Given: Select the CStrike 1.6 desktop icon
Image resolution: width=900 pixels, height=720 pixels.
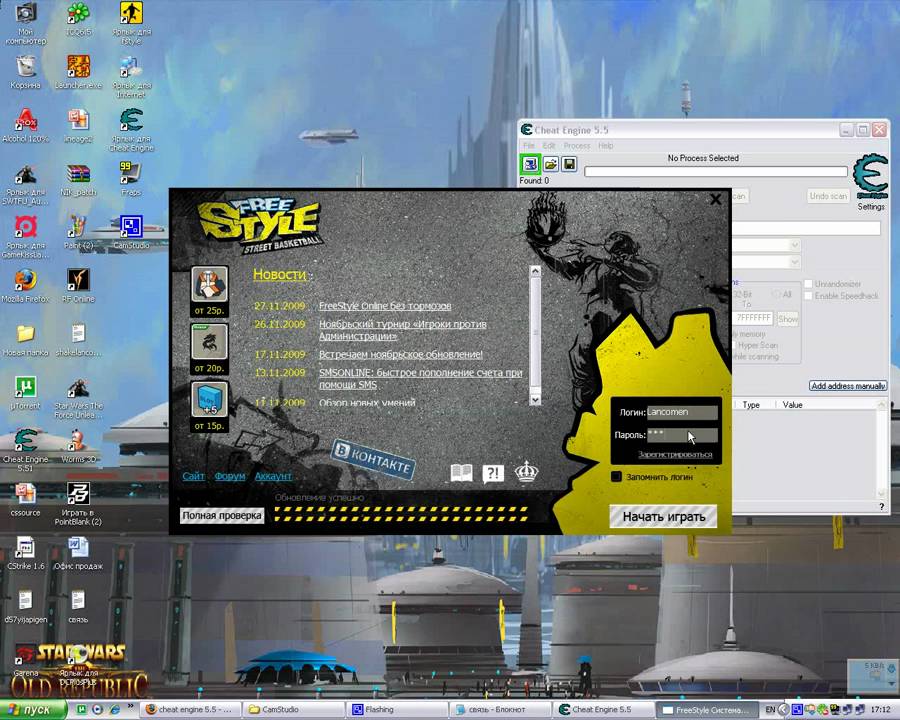Looking at the screenshot, I should click(x=25, y=553).
